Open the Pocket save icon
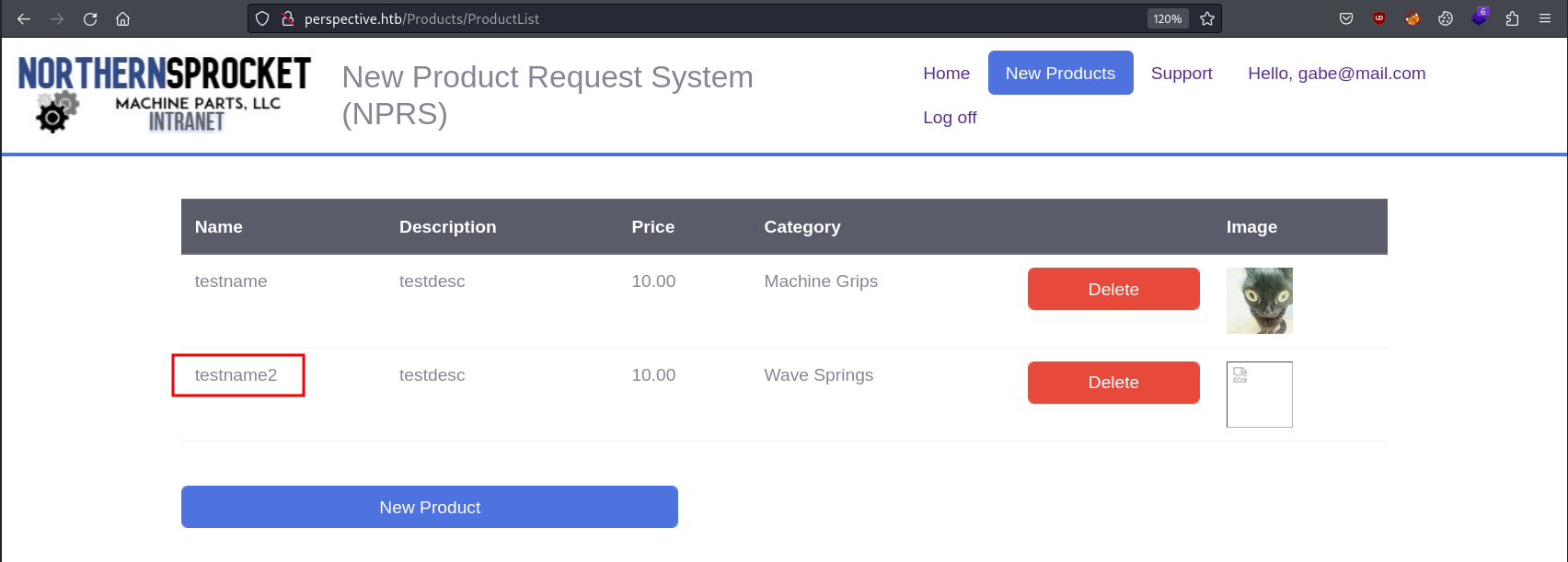This screenshot has height=562, width=1568. 1346,18
